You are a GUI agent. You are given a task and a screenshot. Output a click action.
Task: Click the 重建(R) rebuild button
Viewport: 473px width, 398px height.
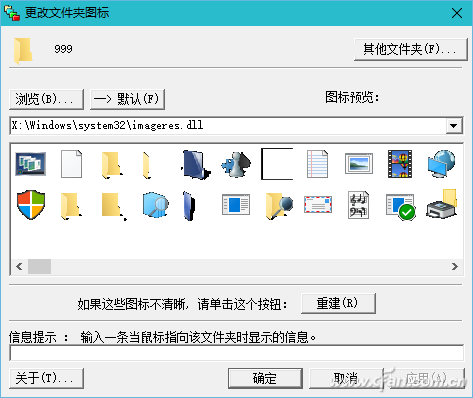[x=338, y=303]
